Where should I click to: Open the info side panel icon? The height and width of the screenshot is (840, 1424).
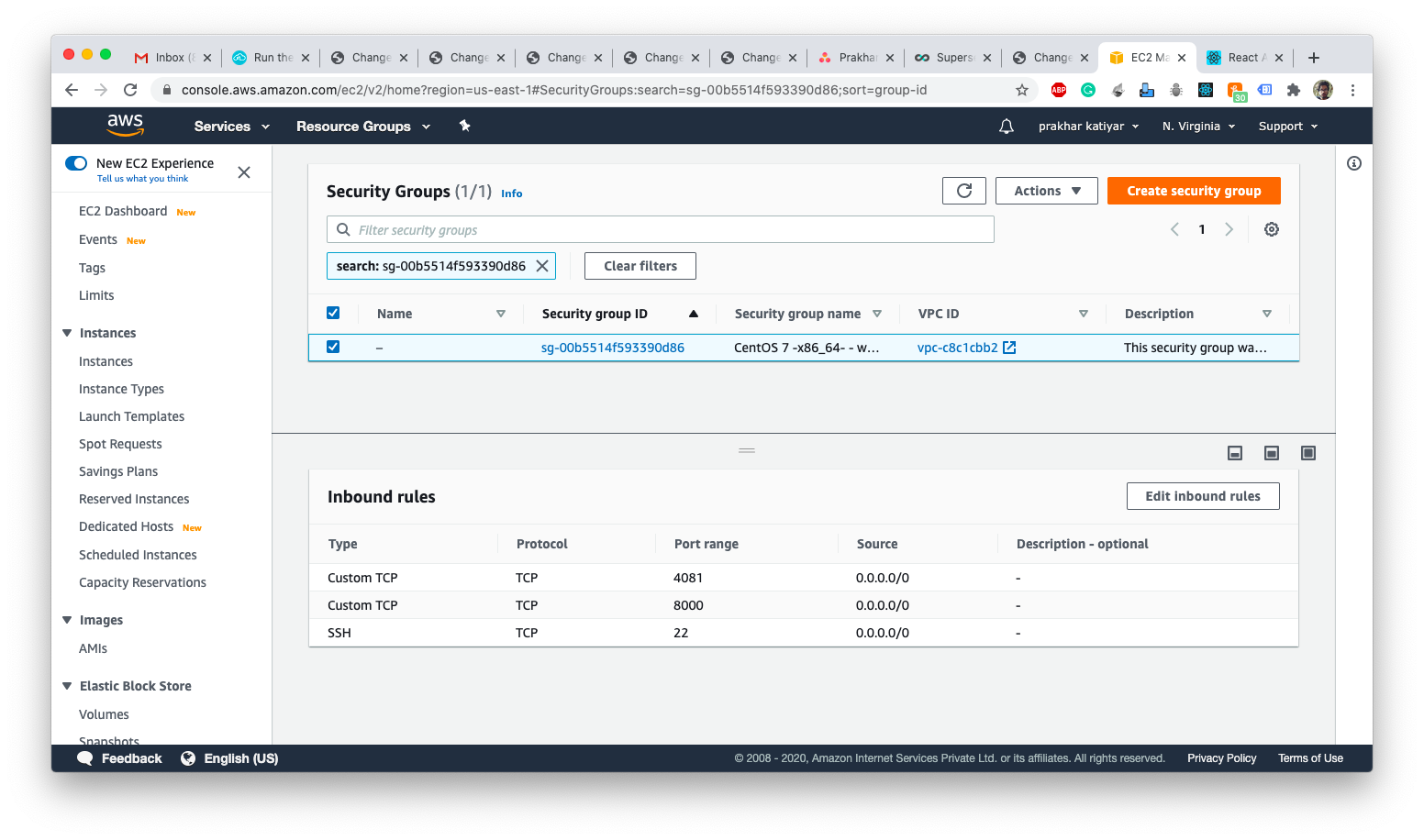(x=1354, y=163)
